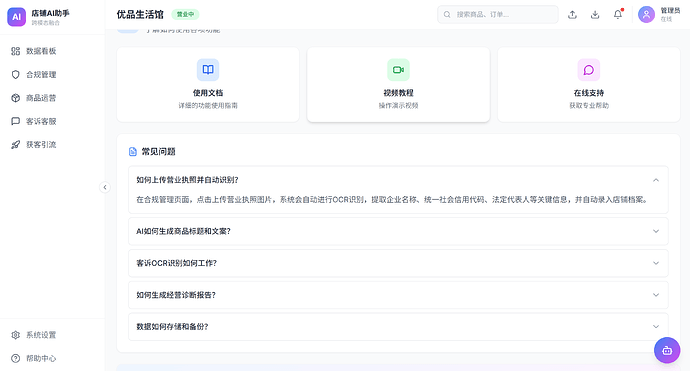Open 帮助中心 menu item
Image resolution: width=690 pixels, height=371 pixels.
coord(52,358)
